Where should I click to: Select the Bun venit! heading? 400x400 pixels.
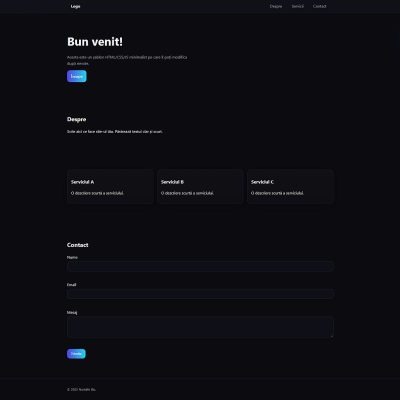pyautogui.click(x=95, y=42)
